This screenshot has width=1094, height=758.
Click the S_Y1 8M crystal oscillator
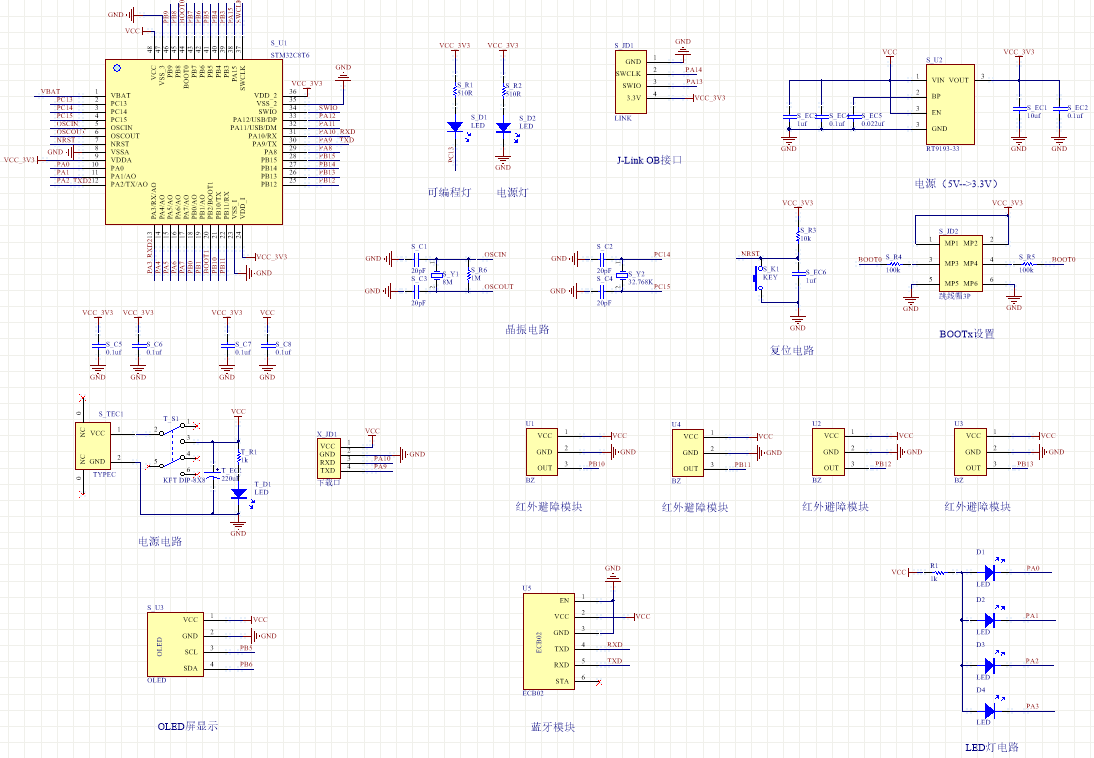coord(436,275)
